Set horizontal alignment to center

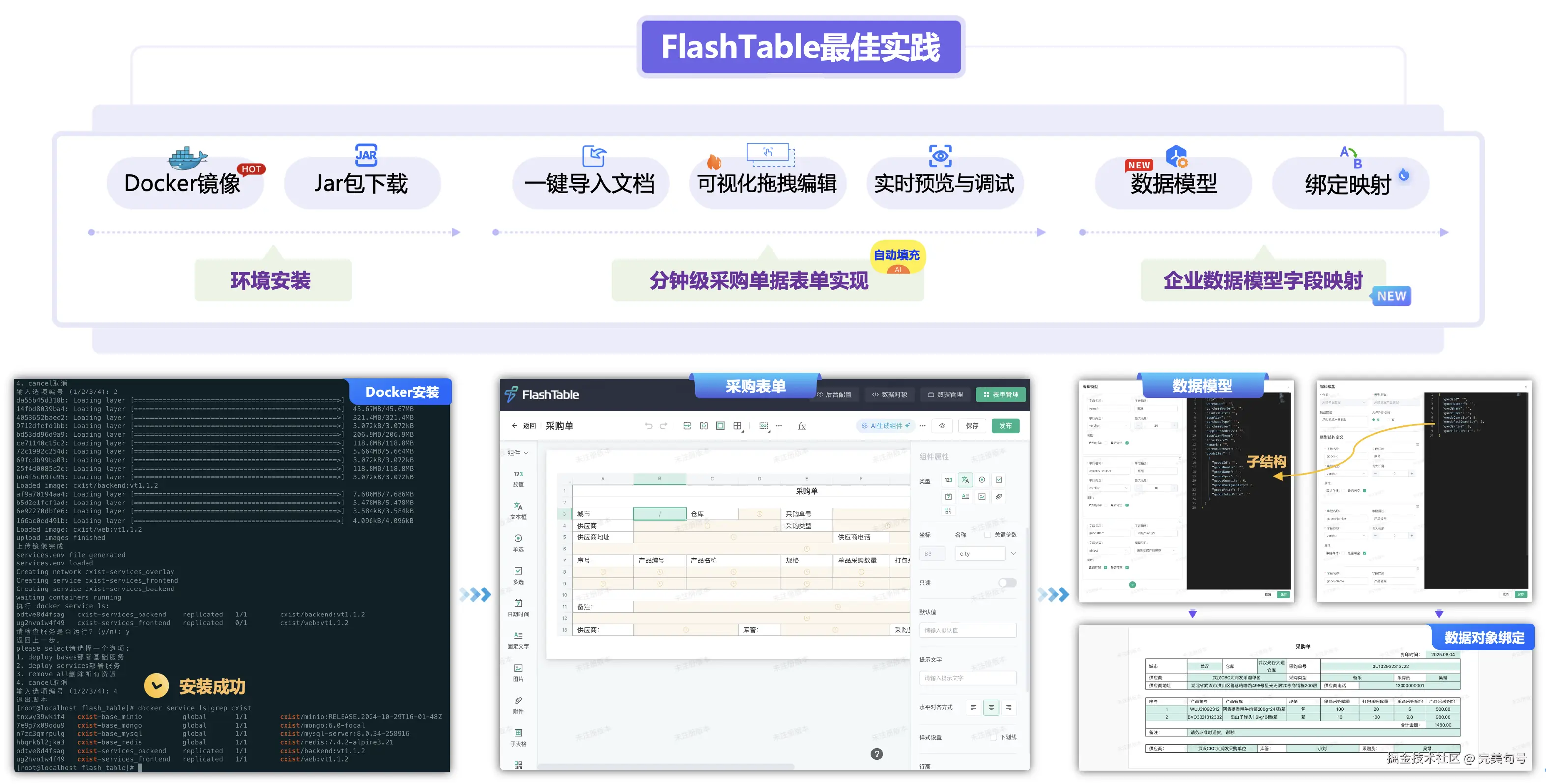pos(991,708)
